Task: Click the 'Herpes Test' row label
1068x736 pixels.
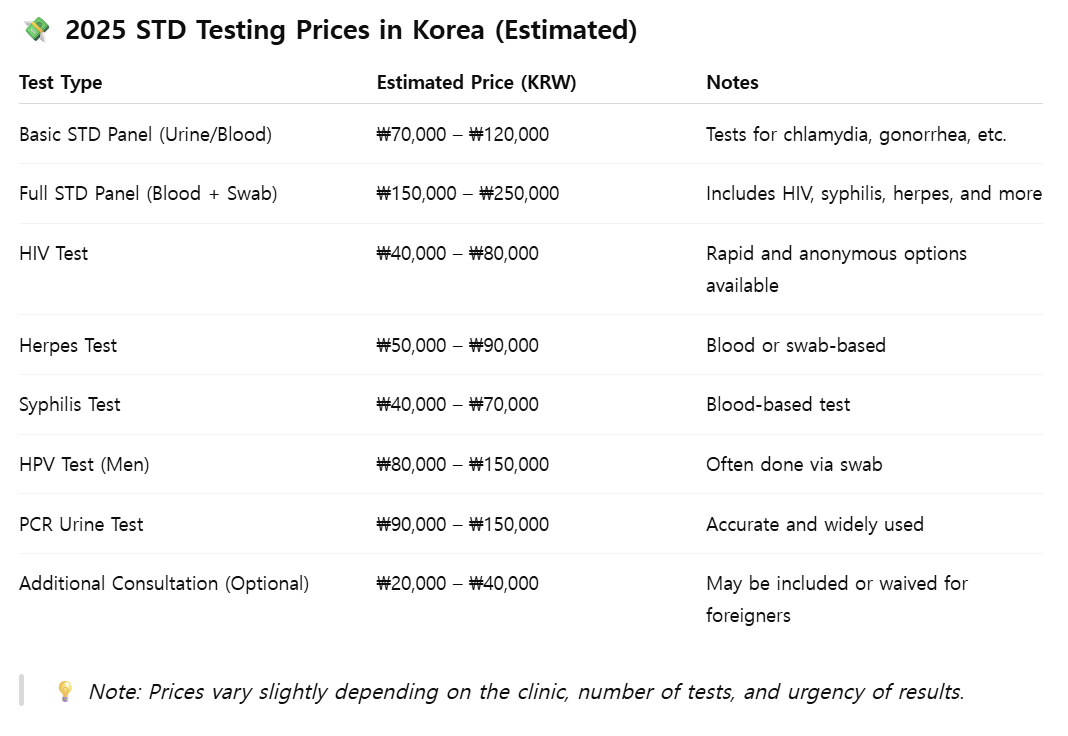Action: point(68,345)
